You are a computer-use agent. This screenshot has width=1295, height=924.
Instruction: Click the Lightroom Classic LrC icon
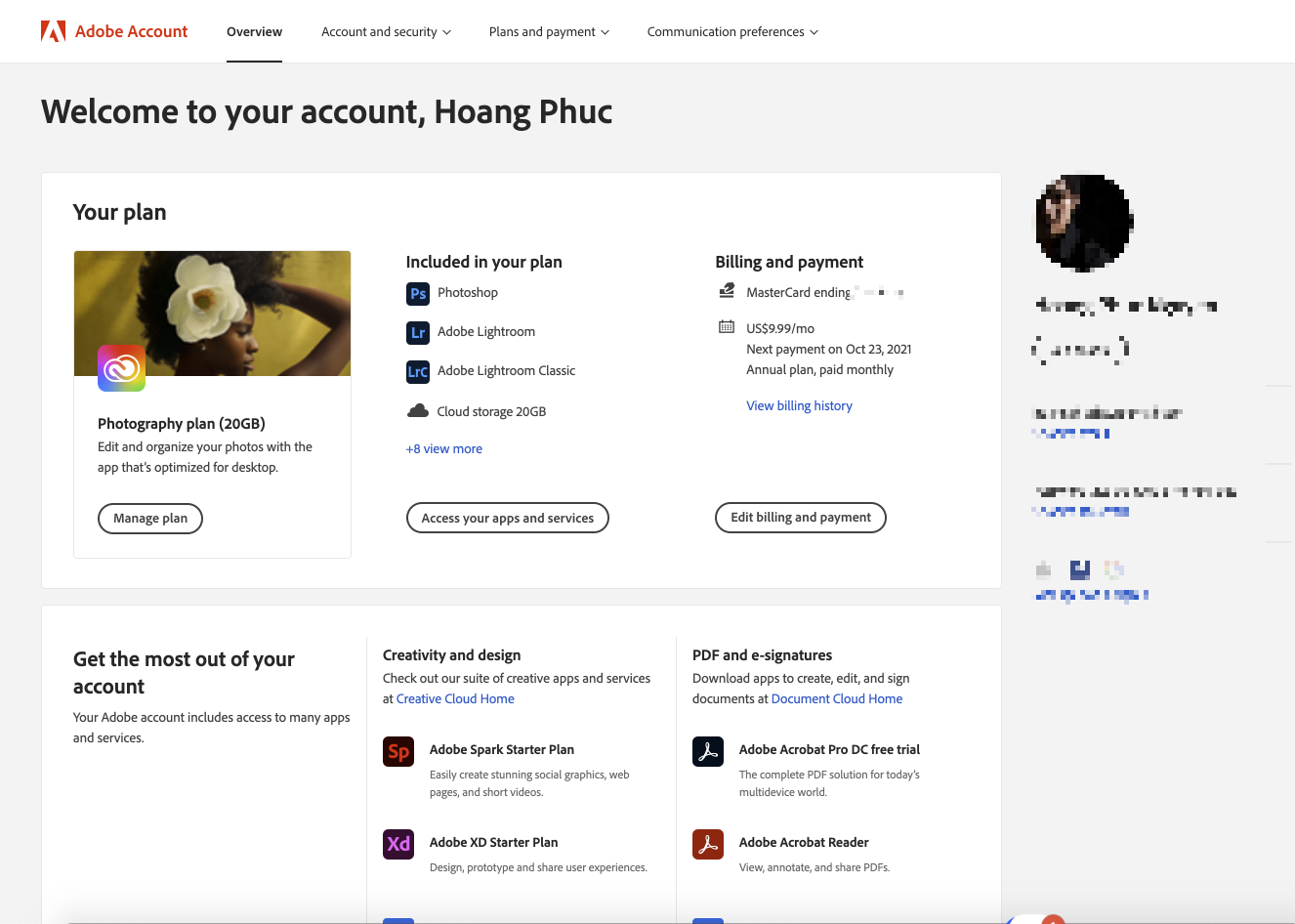418,371
